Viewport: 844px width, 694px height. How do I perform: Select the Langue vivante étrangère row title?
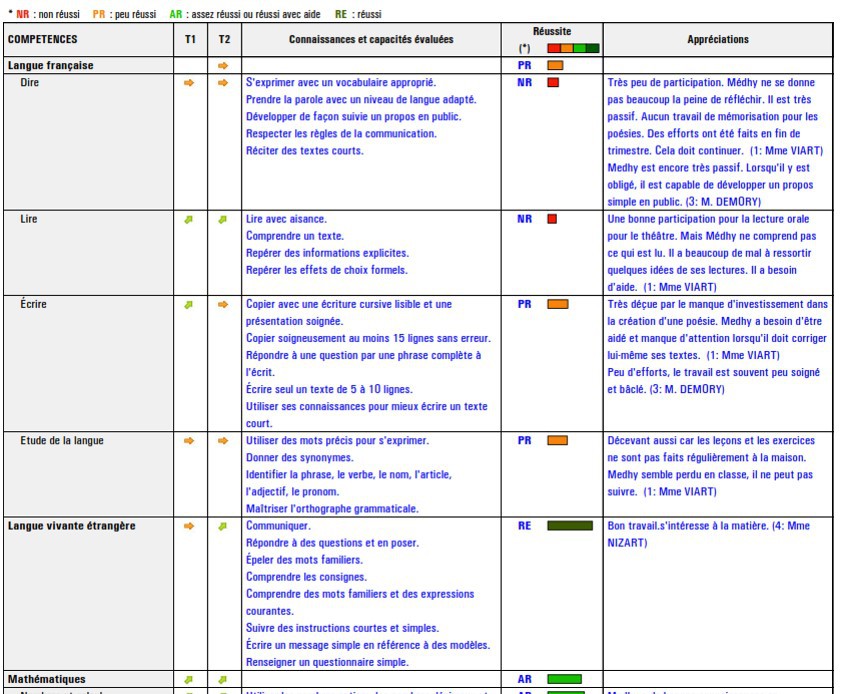(72, 526)
